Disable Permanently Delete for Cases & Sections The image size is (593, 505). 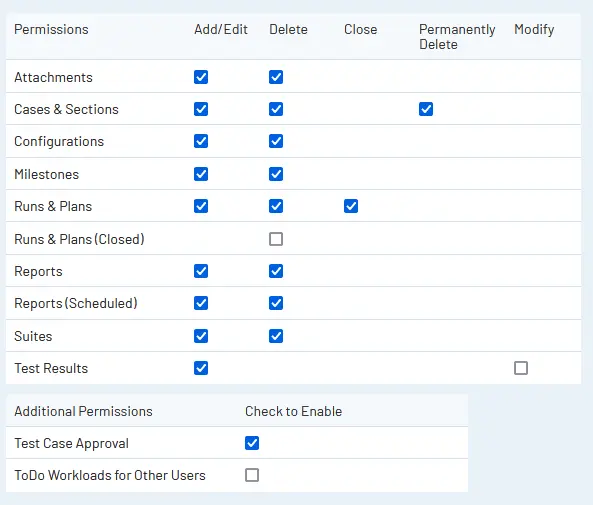point(426,109)
